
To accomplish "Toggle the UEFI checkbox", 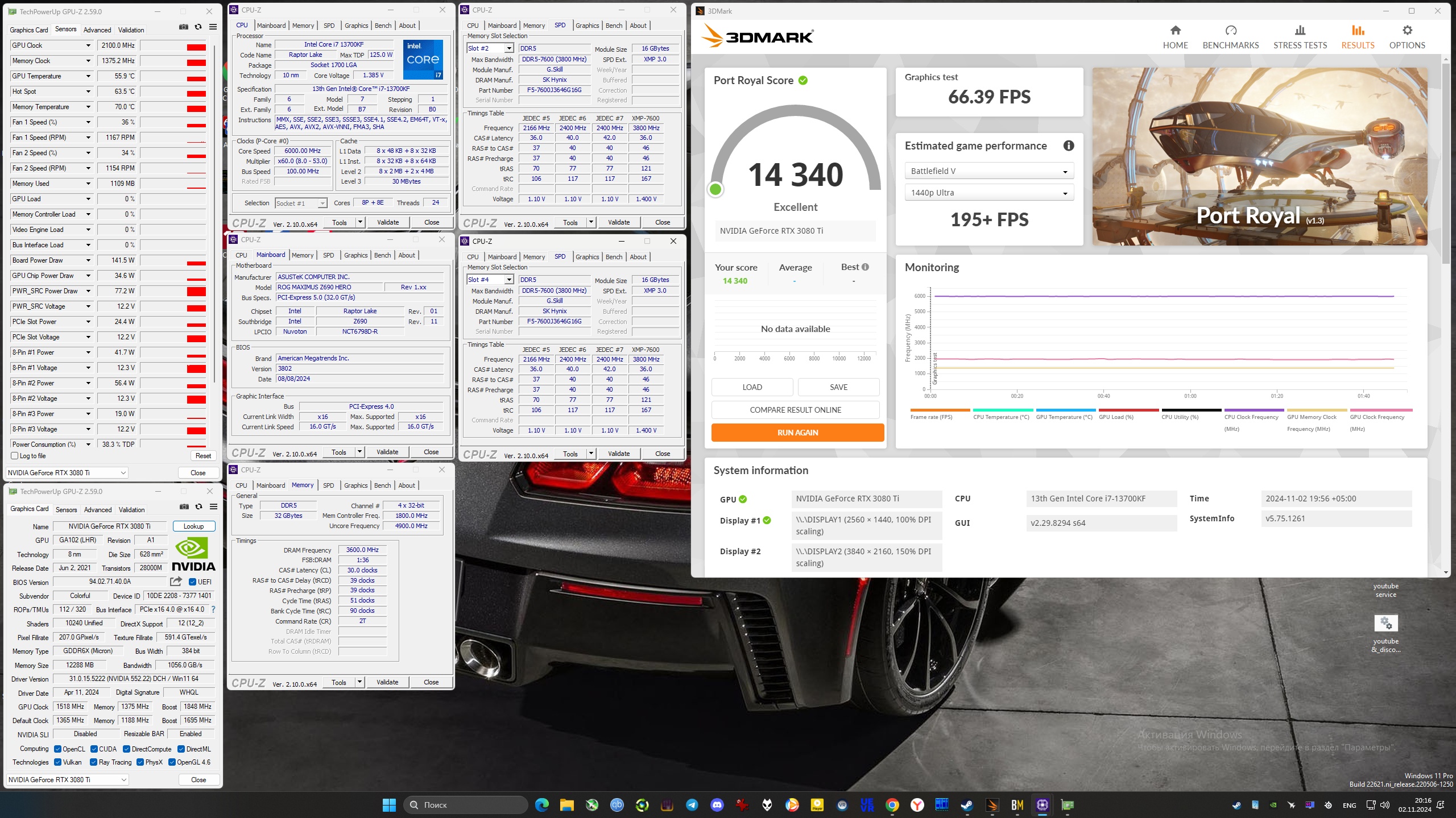I will point(193,582).
